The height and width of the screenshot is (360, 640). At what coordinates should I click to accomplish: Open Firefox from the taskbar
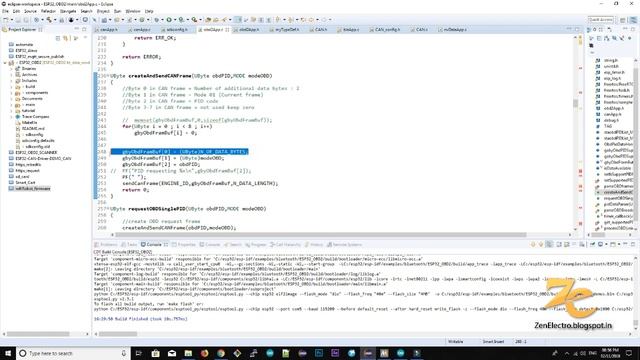tap(204, 353)
